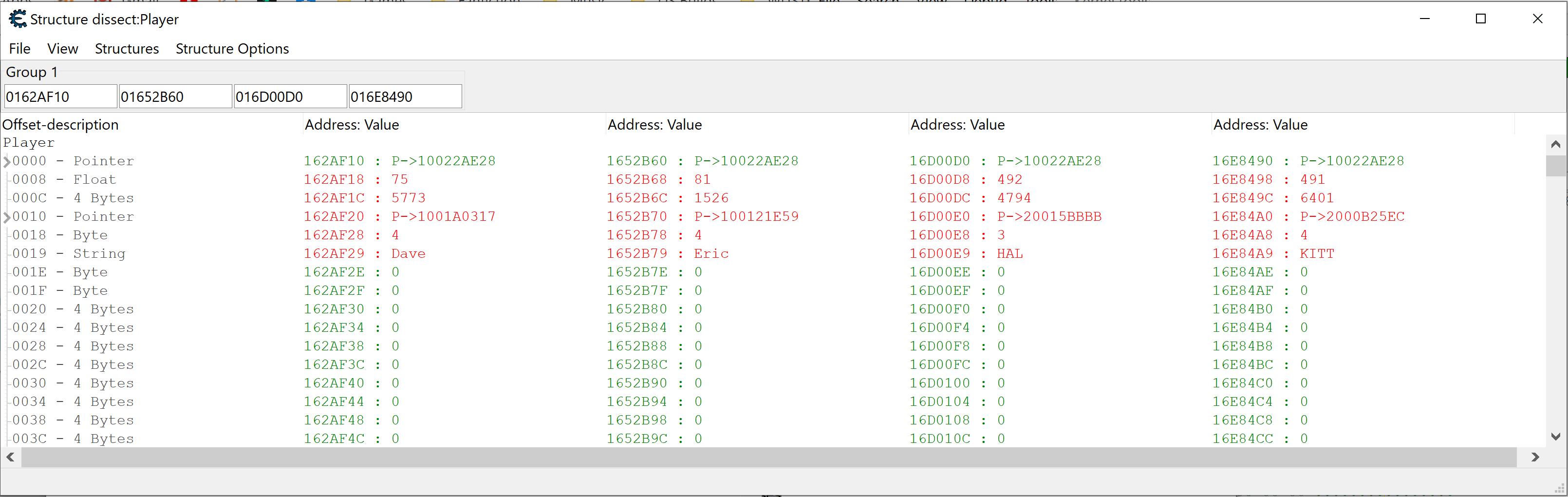
Task: Expand the 0010 Pointer tree node
Action: pyautogui.click(x=7, y=217)
